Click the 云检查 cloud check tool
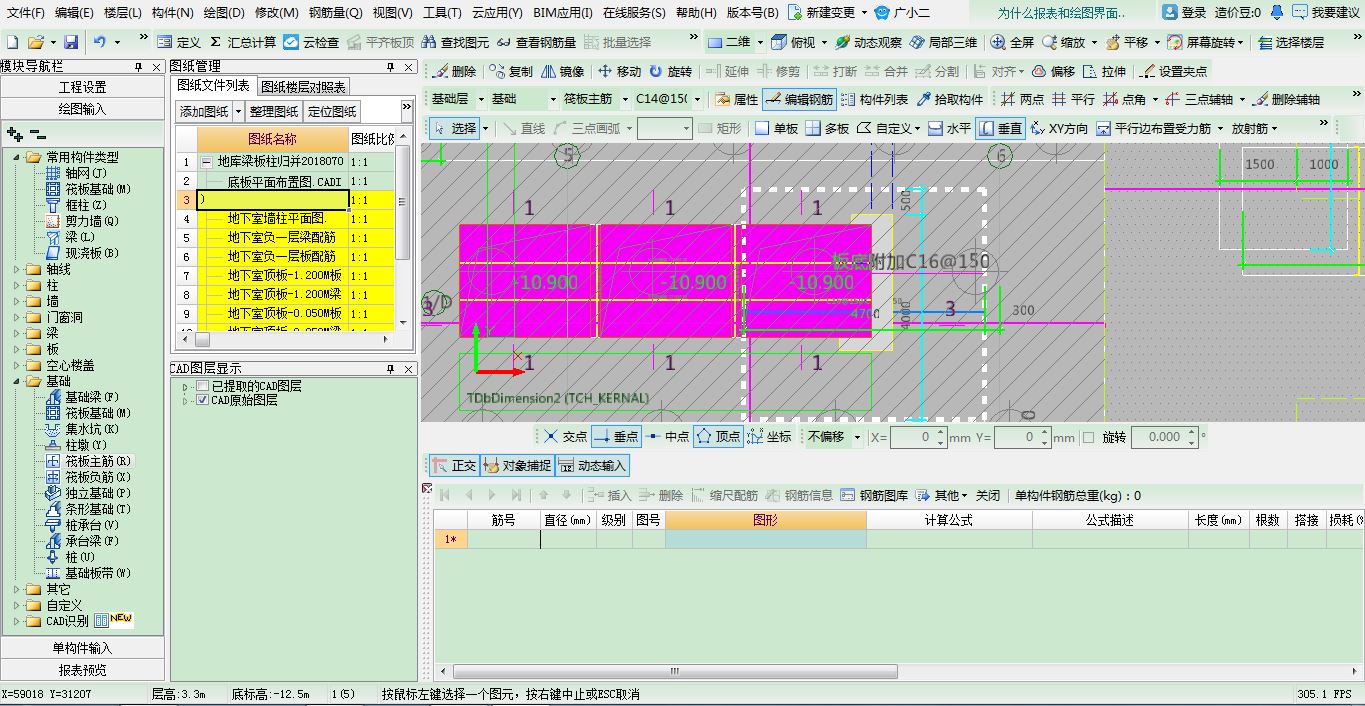This screenshot has height=706, width=1365. click(x=311, y=43)
